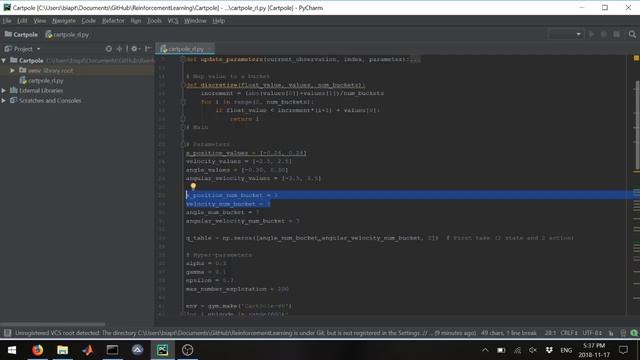Click the Unregistered VCS root status message
Viewport: 640px width, 360px height.
pos(245,333)
